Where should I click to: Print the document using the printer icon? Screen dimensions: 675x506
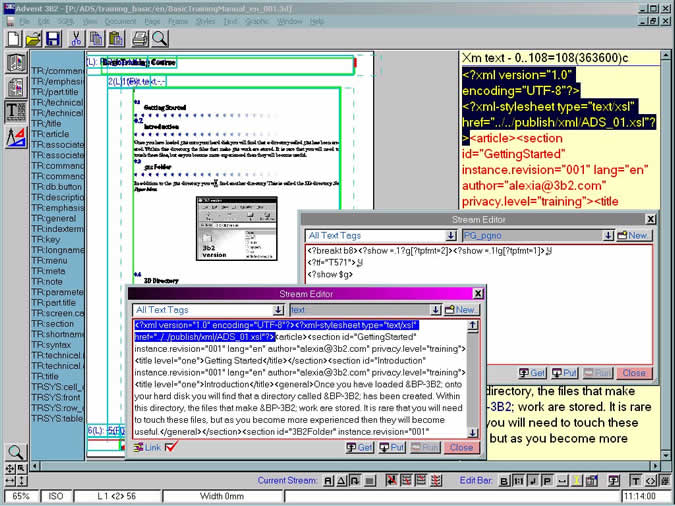(140, 39)
